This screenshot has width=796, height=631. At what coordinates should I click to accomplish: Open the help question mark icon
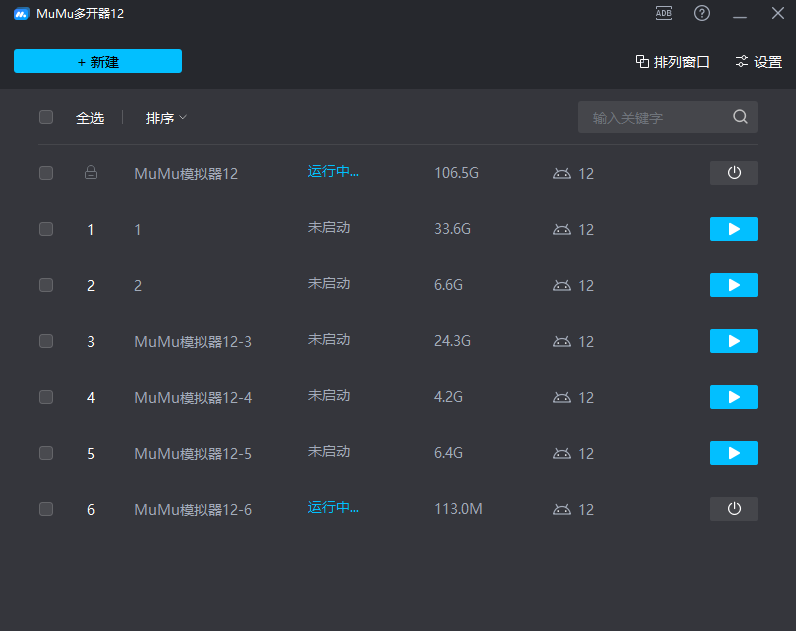click(702, 13)
